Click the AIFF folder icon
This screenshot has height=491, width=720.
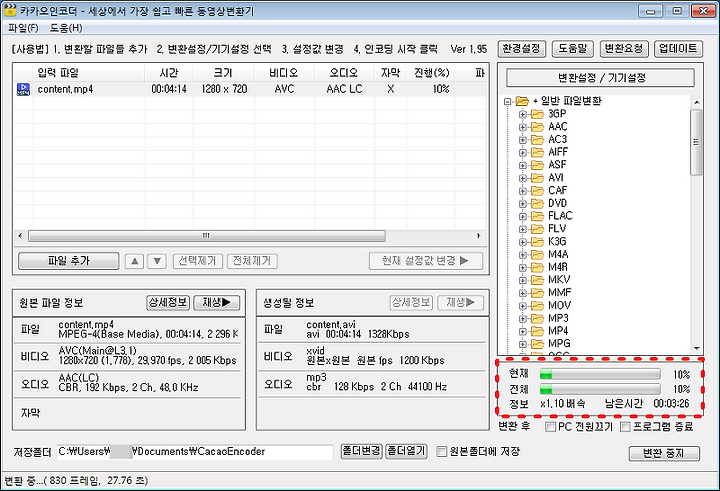coord(537,152)
